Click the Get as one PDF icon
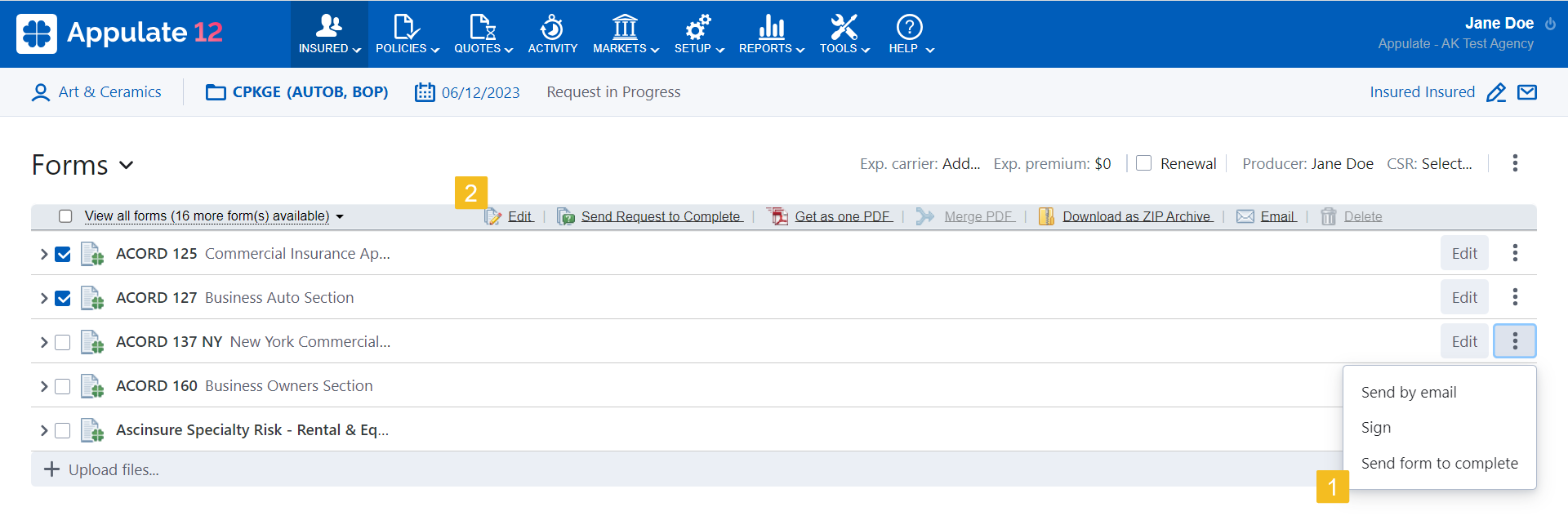This screenshot has width=1568, height=529. tap(778, 216)
